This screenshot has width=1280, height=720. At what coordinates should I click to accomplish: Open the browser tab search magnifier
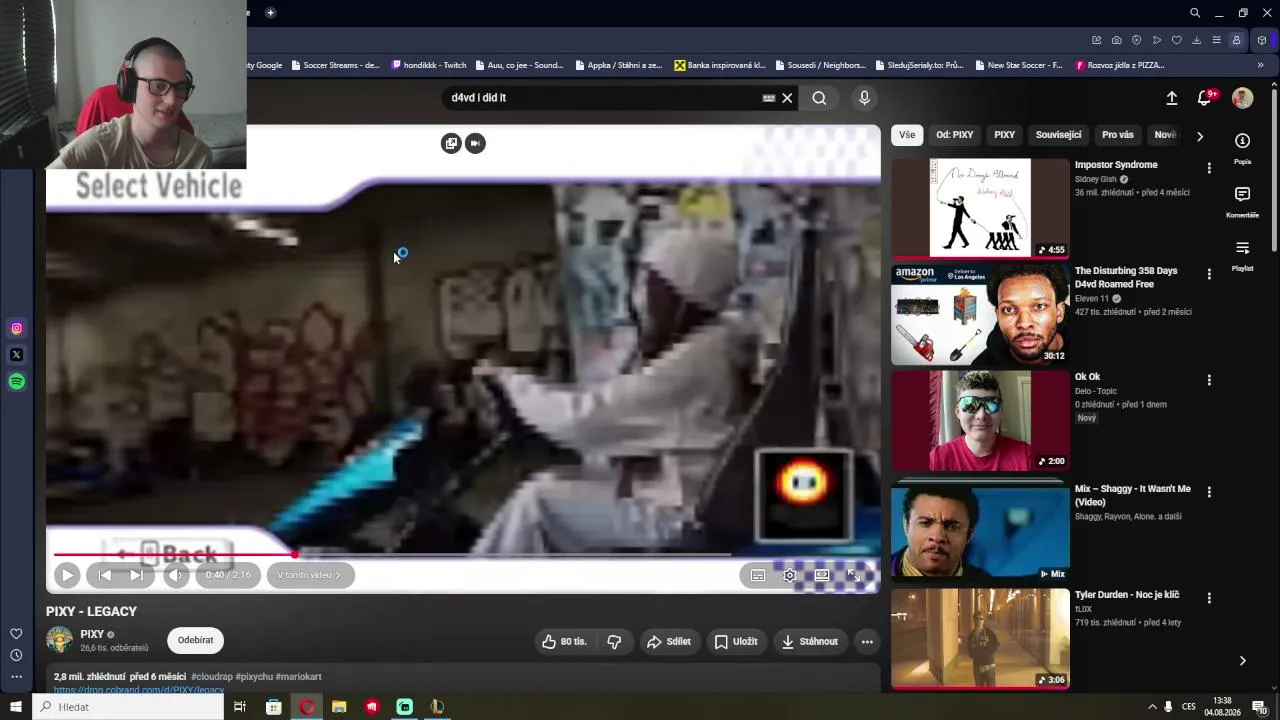[x=1195, y=13]
